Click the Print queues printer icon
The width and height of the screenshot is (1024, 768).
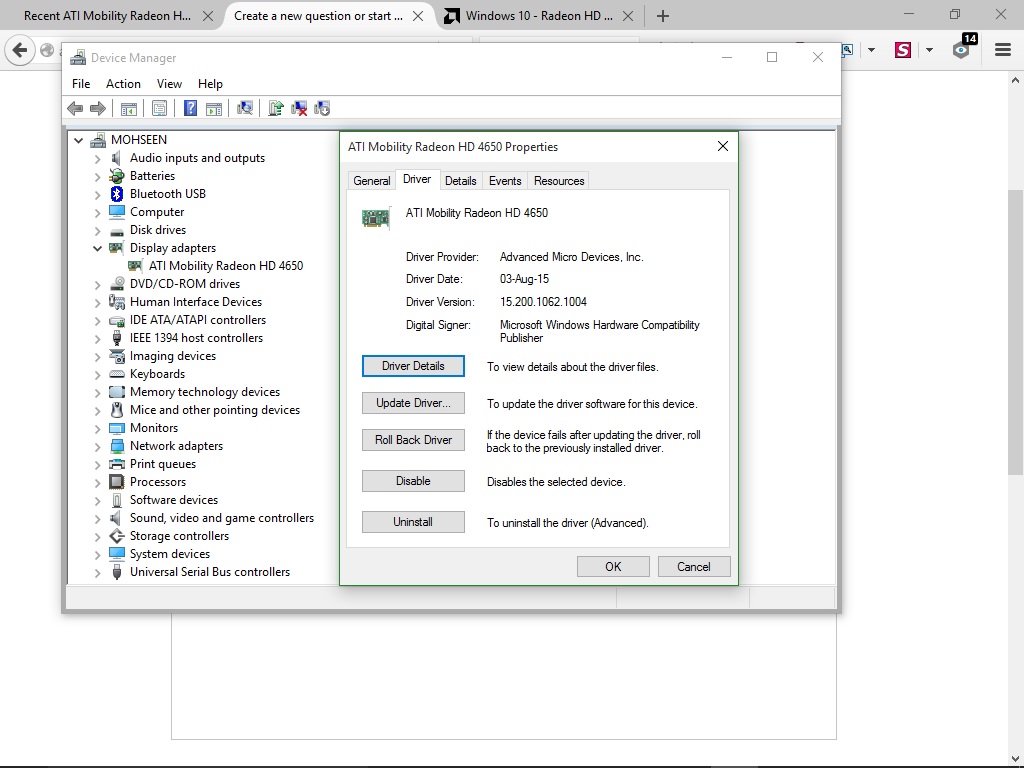pos(117,464)
